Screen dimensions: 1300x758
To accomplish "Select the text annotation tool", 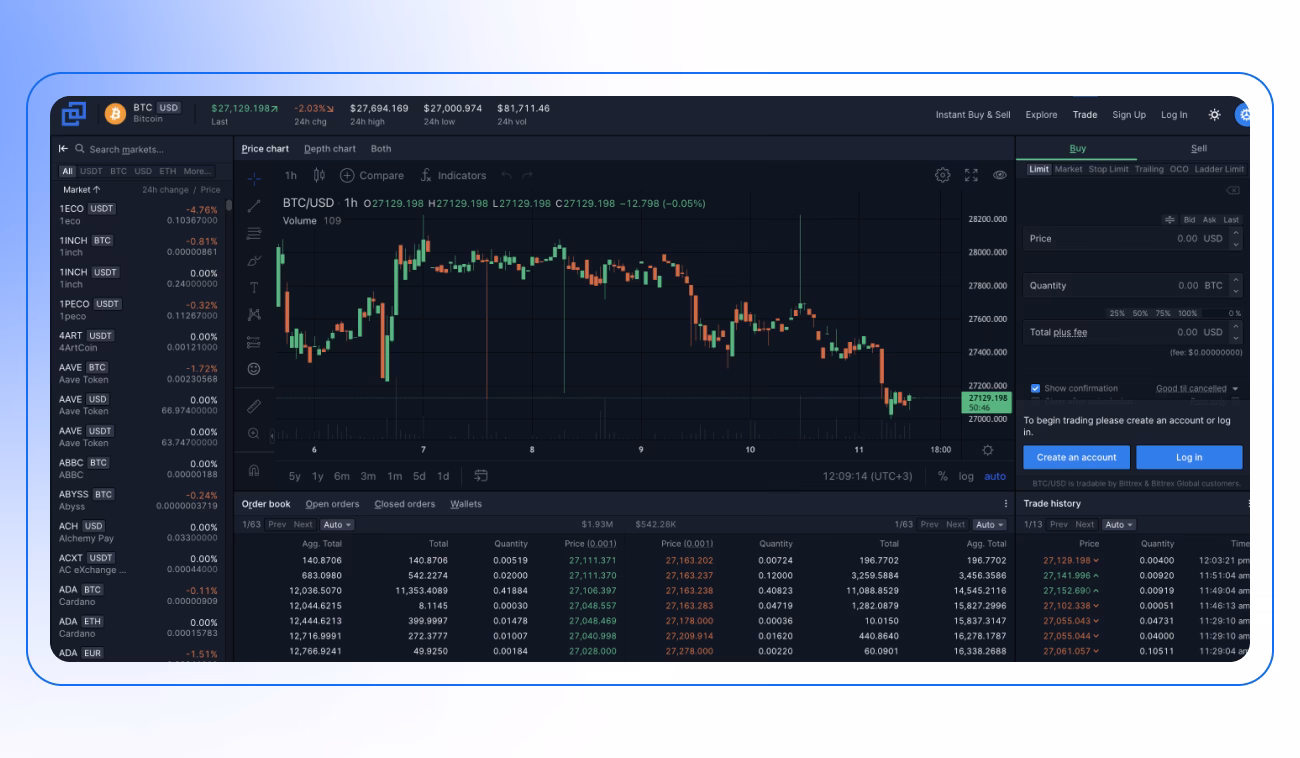I will click(x=251, y=283).
